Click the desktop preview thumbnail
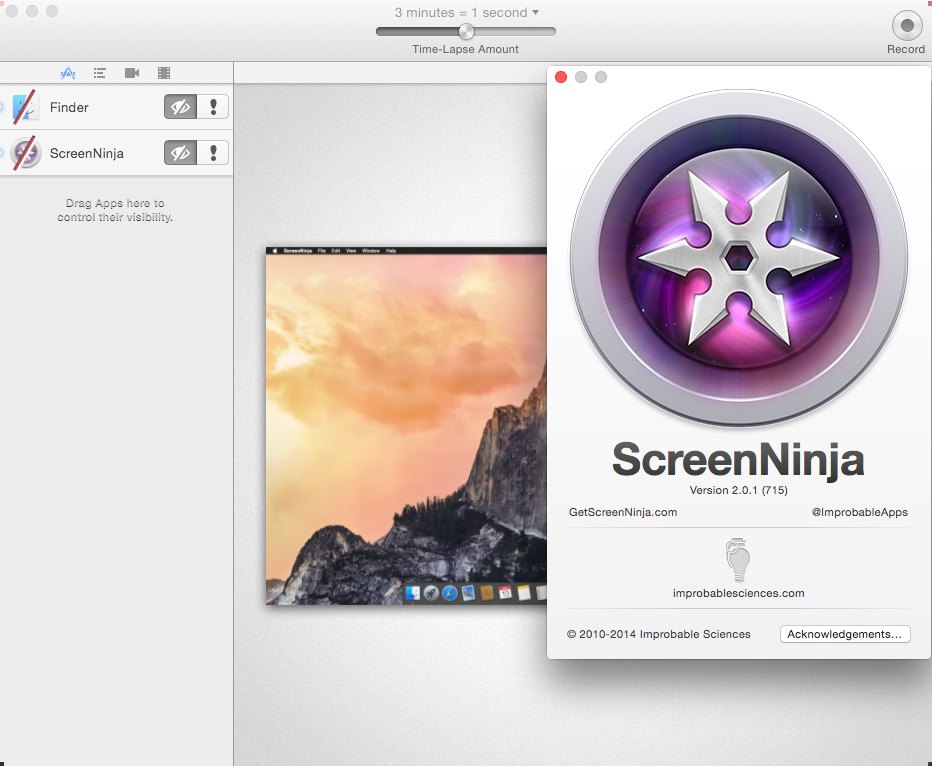 pos(406,426)
